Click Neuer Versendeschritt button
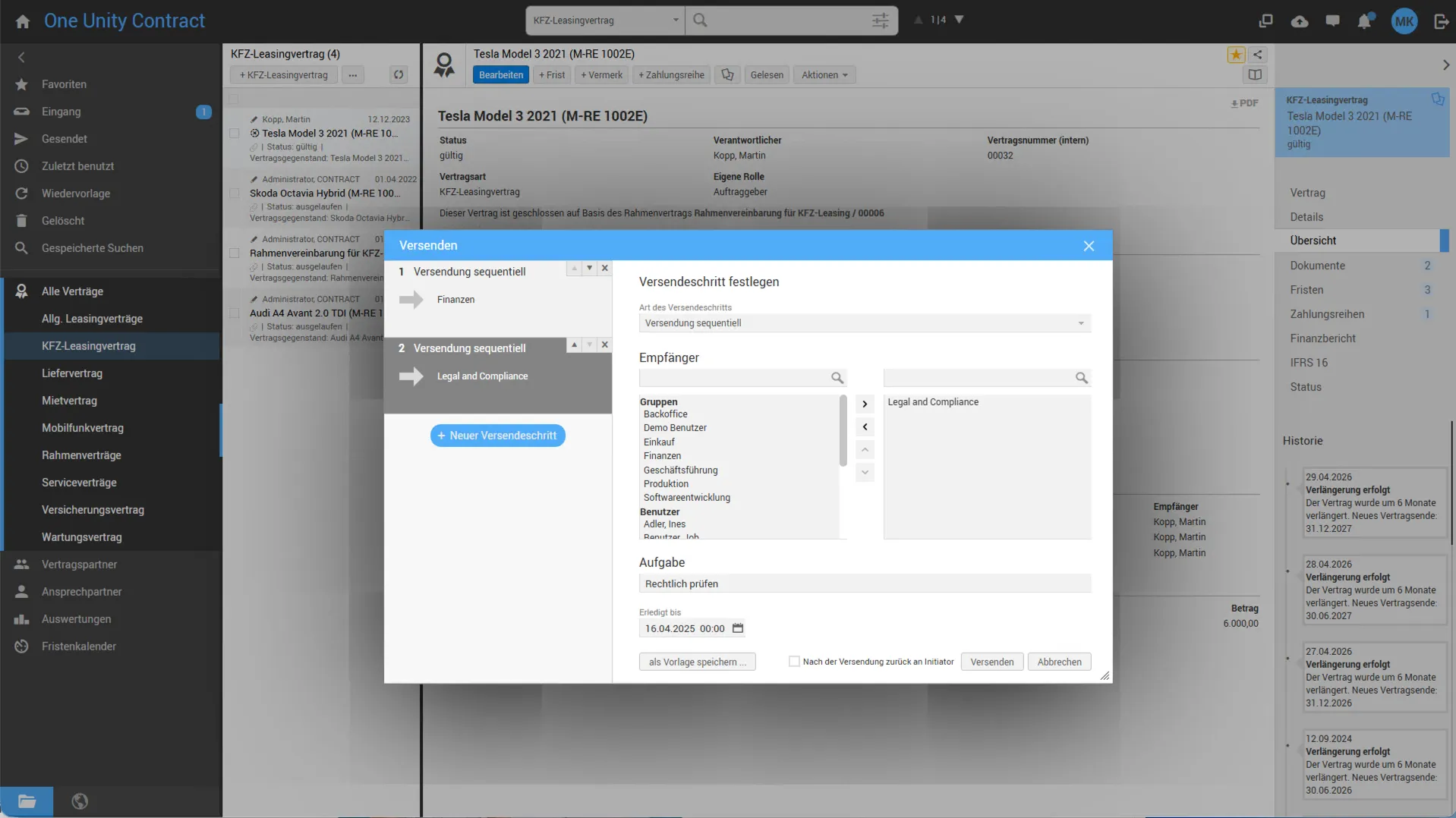This screenshot has width=1456, height=818. pyautogui.click(x=498, y=436)
